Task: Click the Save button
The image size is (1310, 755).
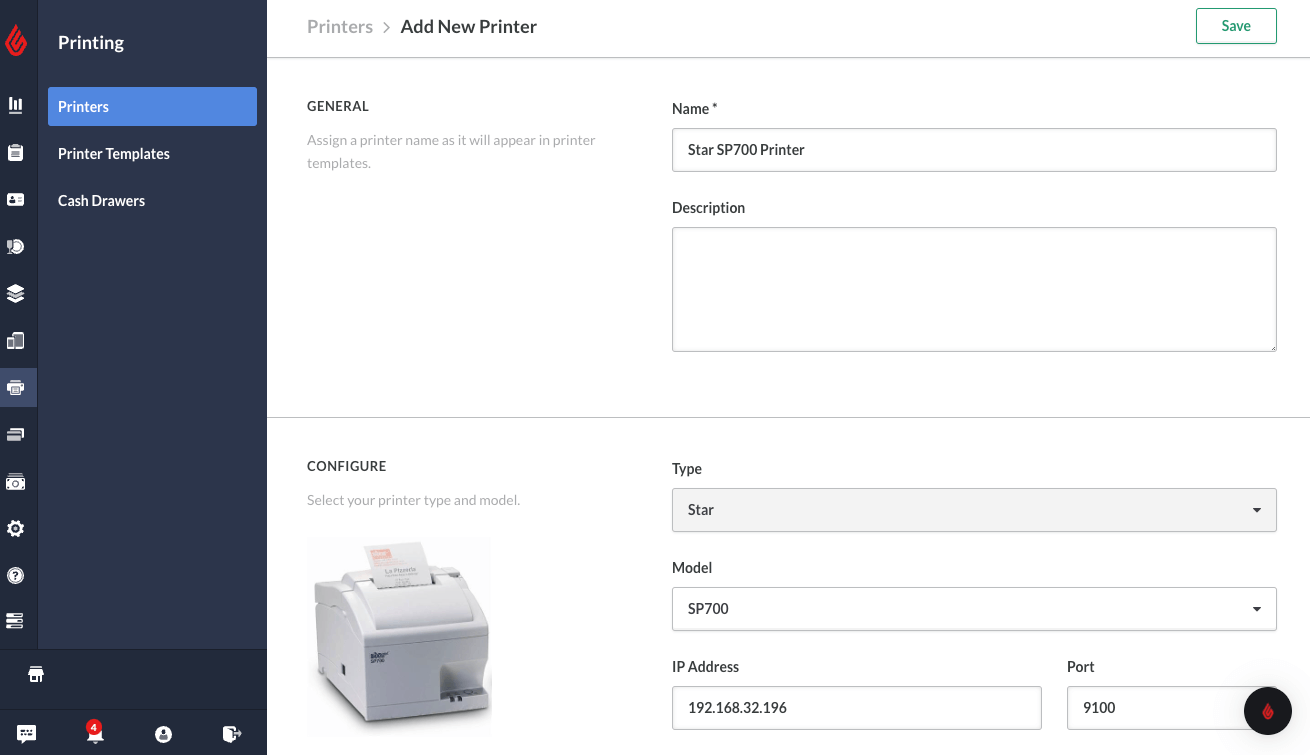Action: 1236,26
